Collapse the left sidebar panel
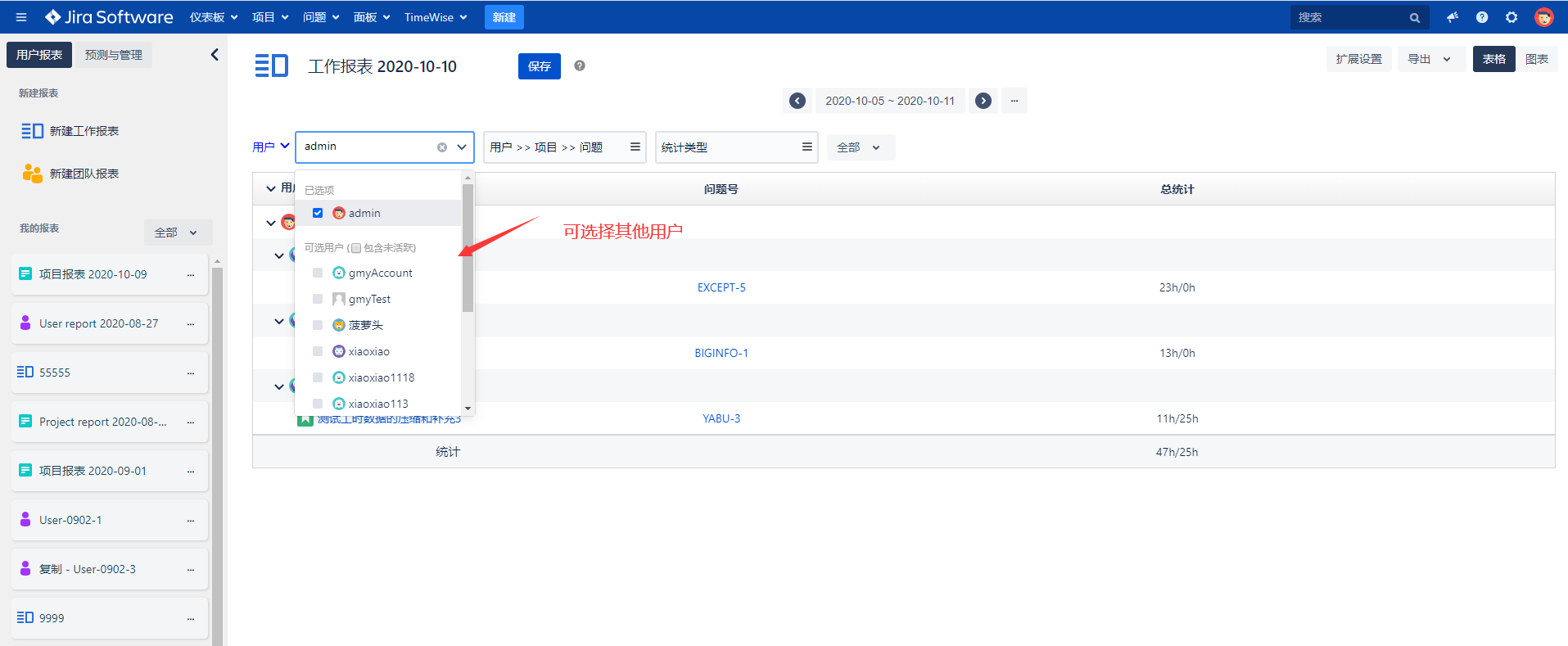The image size is (1568, 646). click(215, 55)
